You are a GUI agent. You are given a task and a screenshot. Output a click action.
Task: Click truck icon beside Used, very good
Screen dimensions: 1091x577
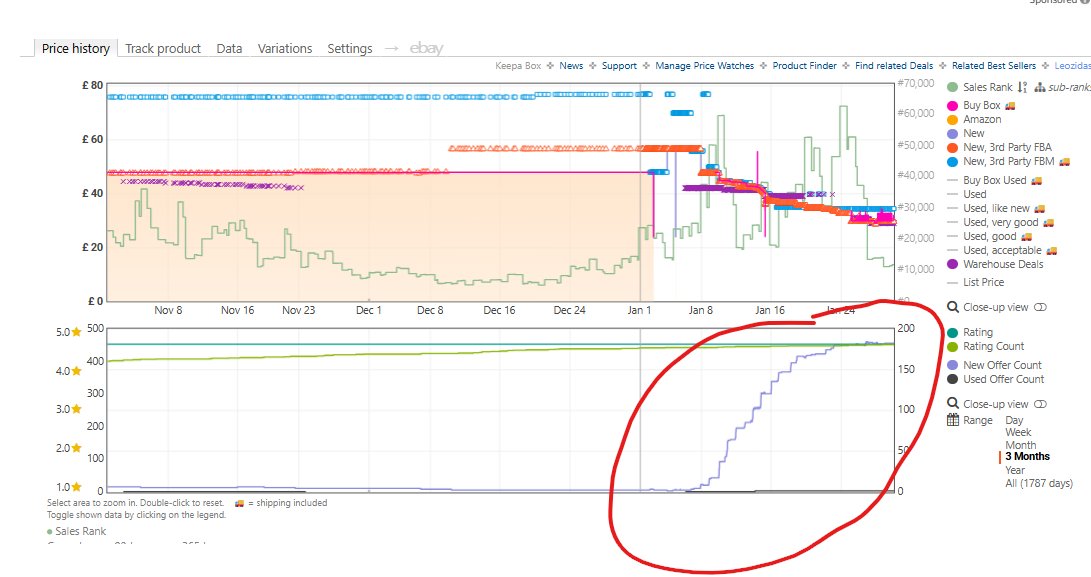coord(1049,222)
